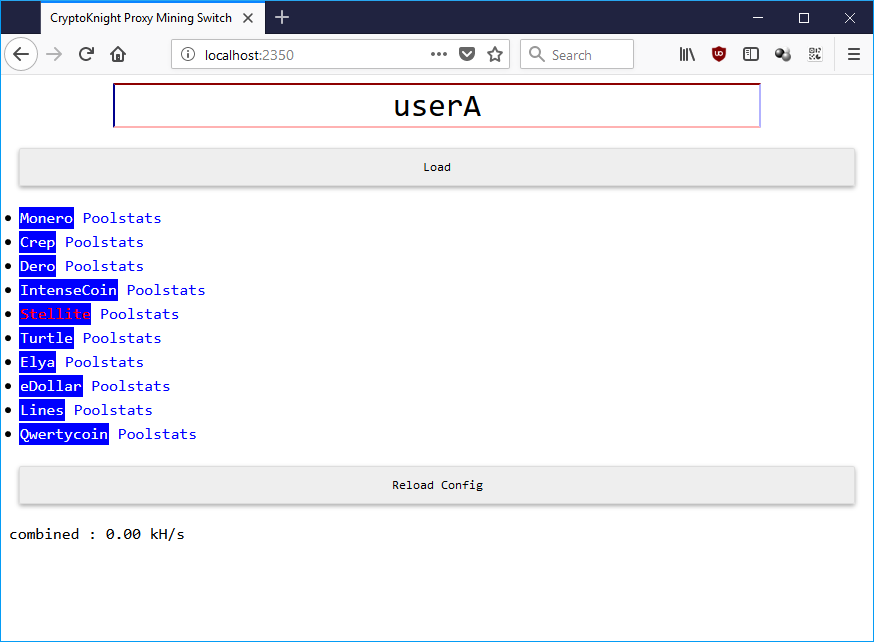Click the Load button

[437, 167]
